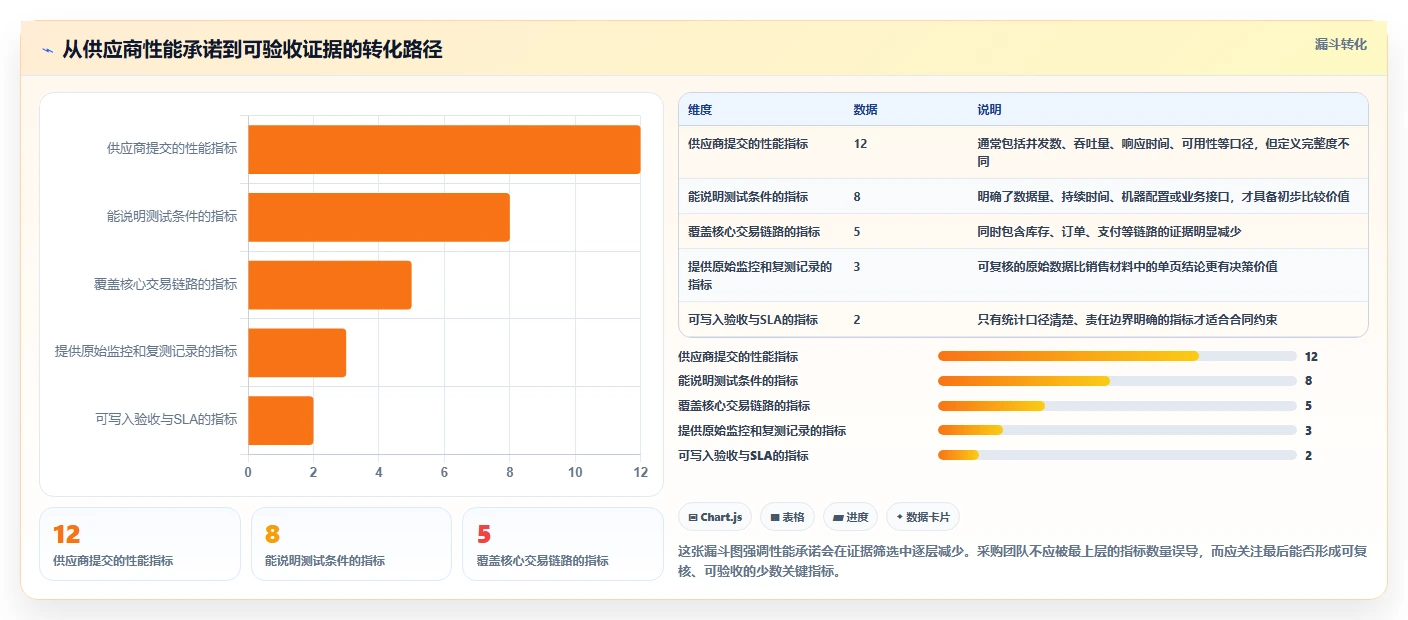The image size is (1408, 620).
Task: Click the lightning icon beside the title
Action: point(48,50)
